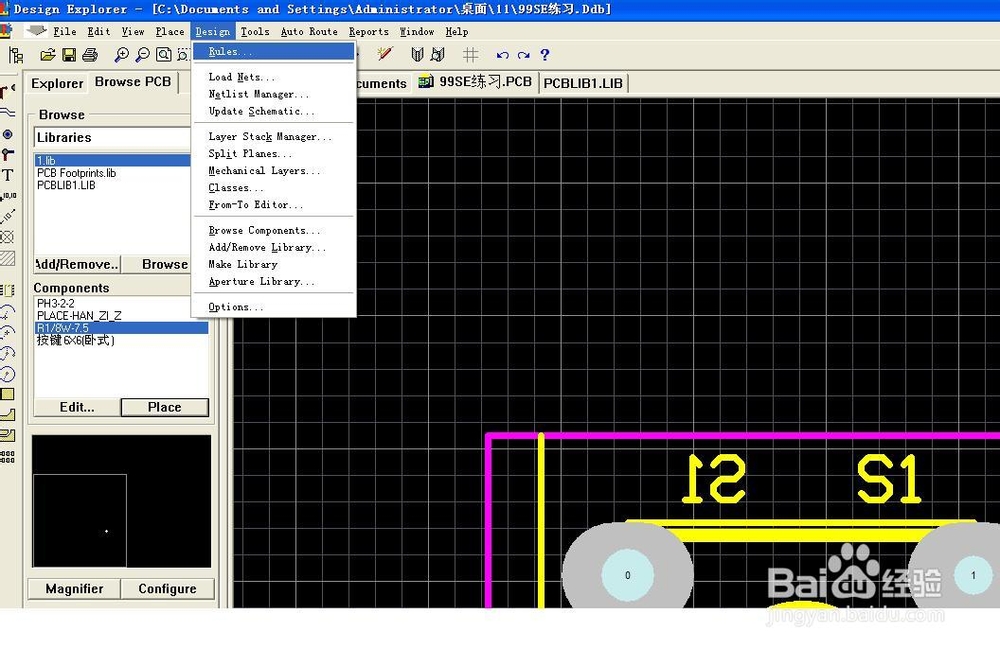Select the place string T tool
The image size is (1000, 649).
pyautogui.click(x=7, y=175)
